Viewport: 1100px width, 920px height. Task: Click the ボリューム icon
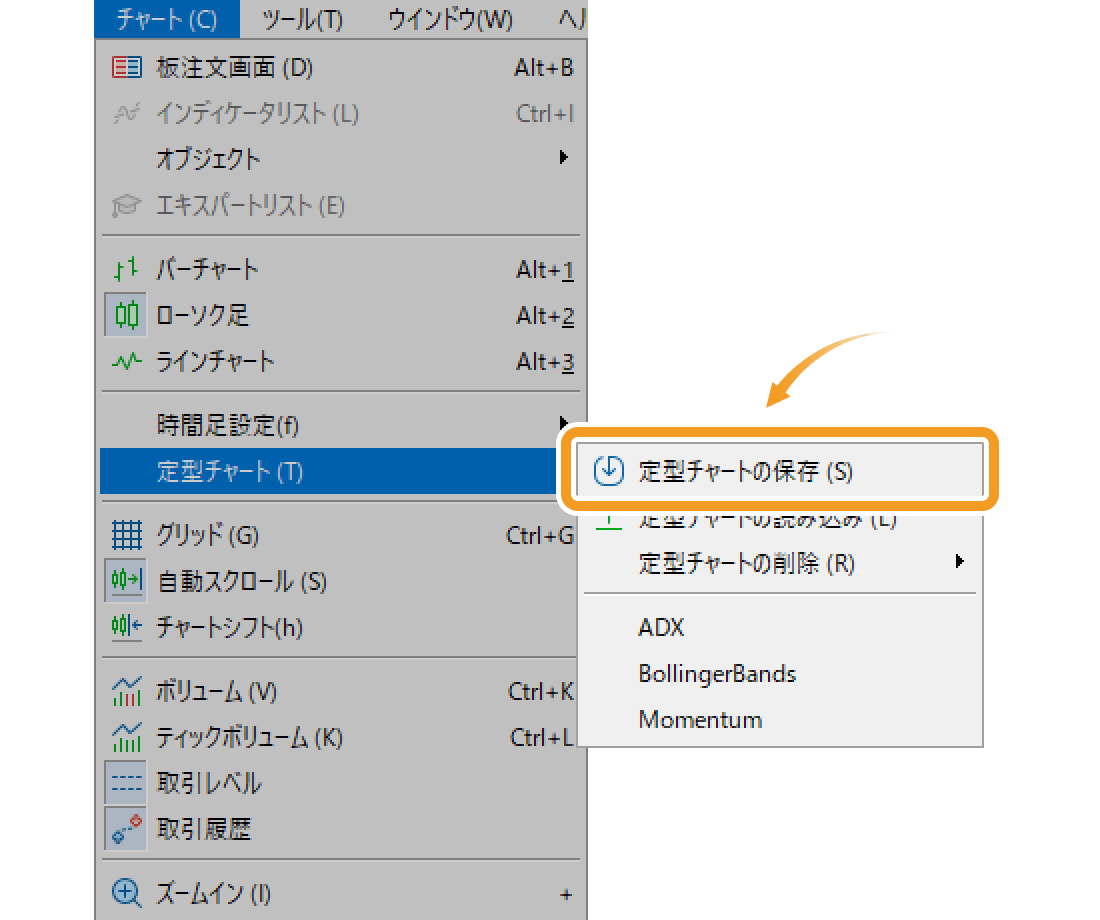126,691
